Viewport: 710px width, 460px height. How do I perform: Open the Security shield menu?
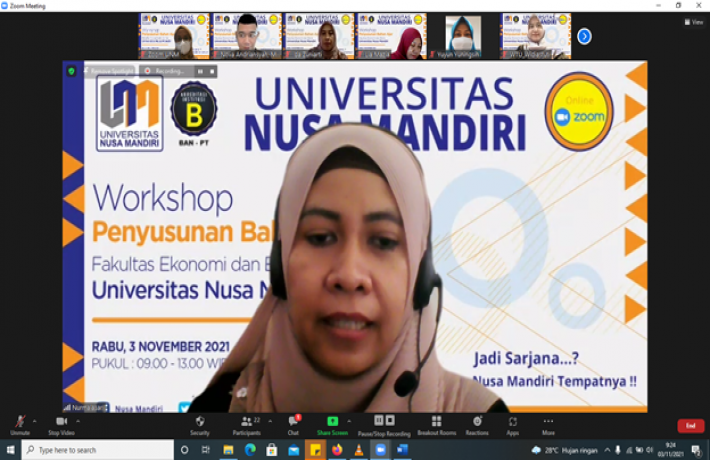click(x=200, y=425)
